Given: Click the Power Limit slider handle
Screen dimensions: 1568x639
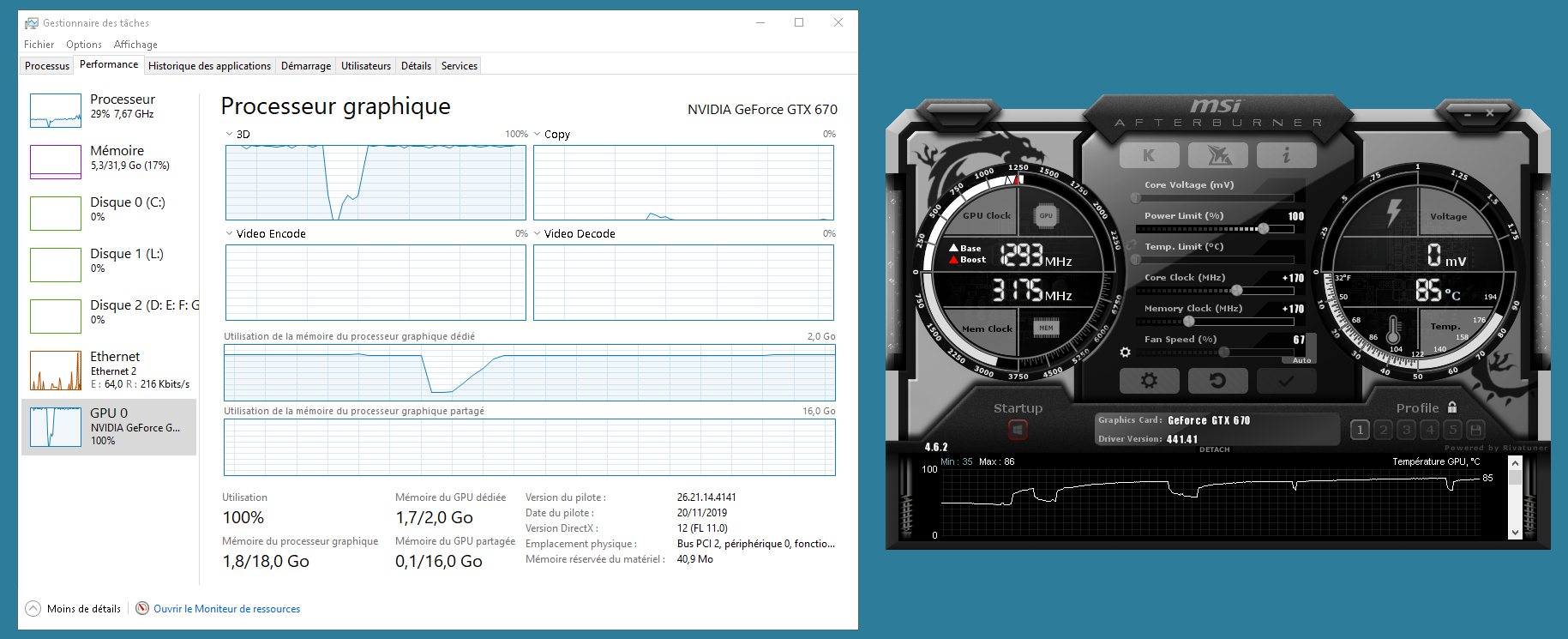Looking at the screenshot, I should pyautogui.click(x=1263, y=229).
